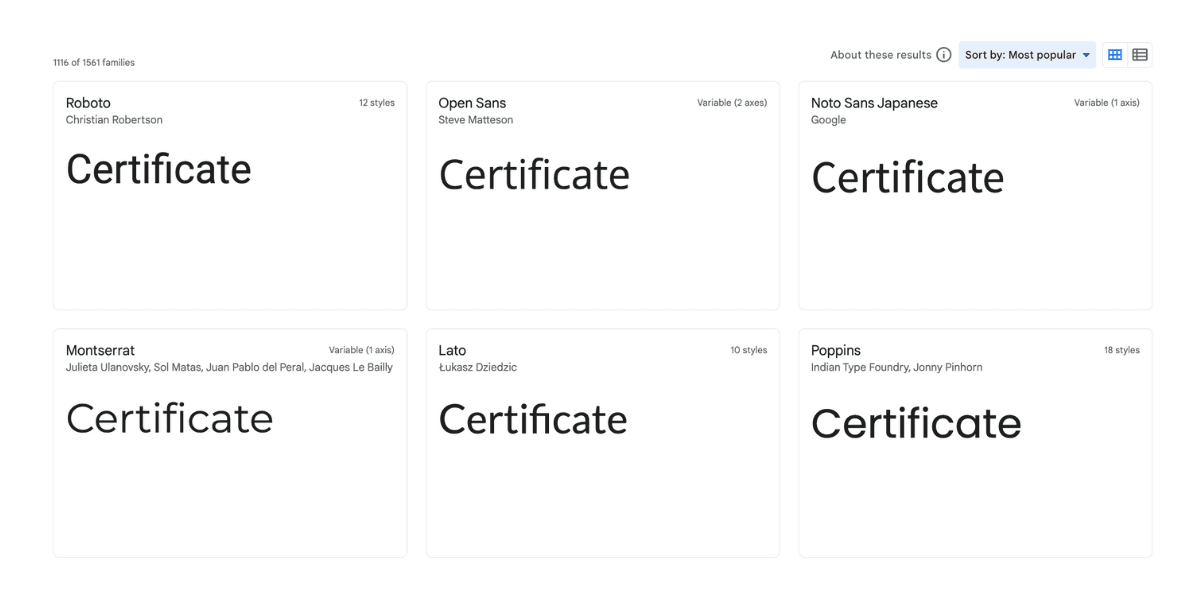The height and width of the screenshot is (600, 1200).
Task: Click the 1116 of 1561 families count
Action: point(94,63)
